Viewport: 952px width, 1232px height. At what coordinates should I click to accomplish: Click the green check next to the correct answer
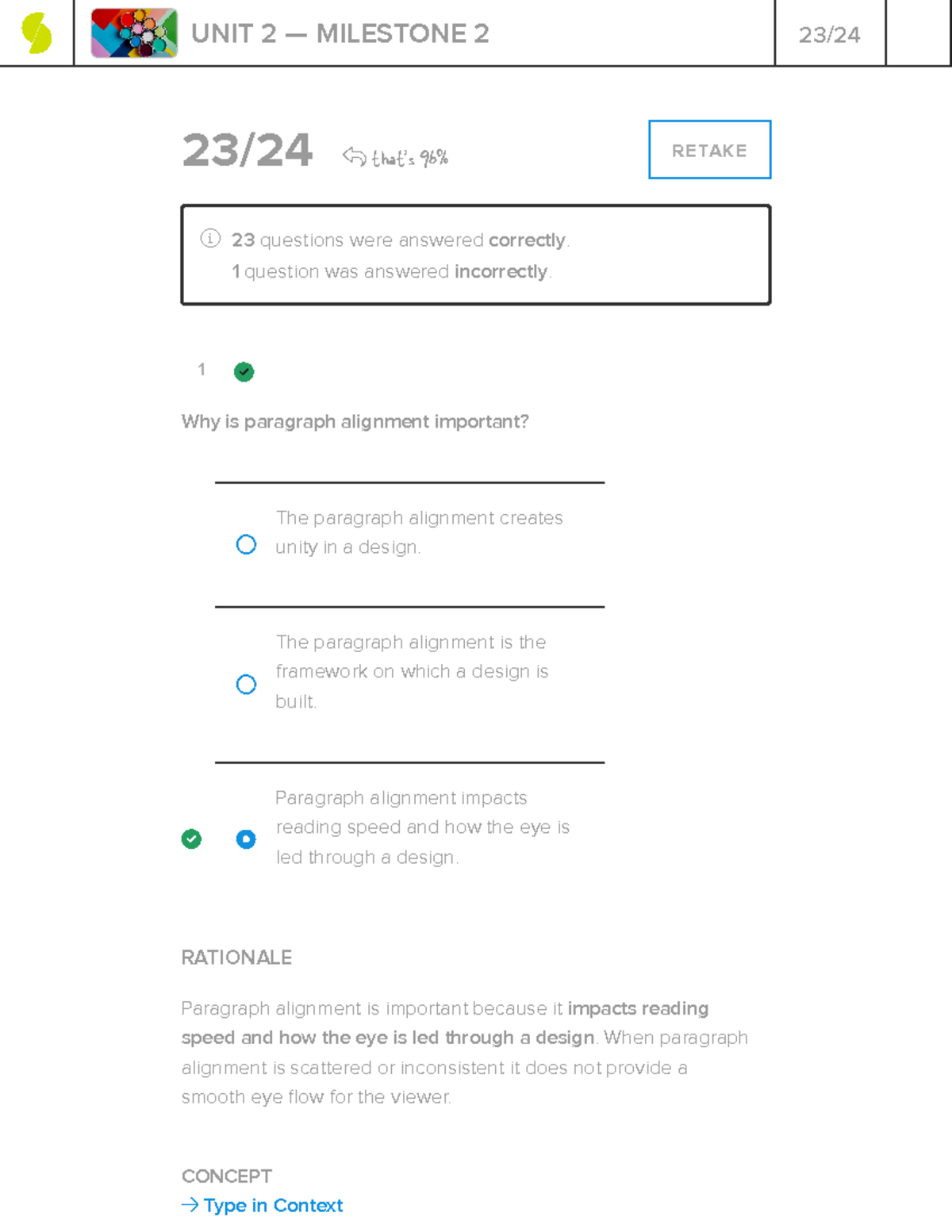(191, 839)
